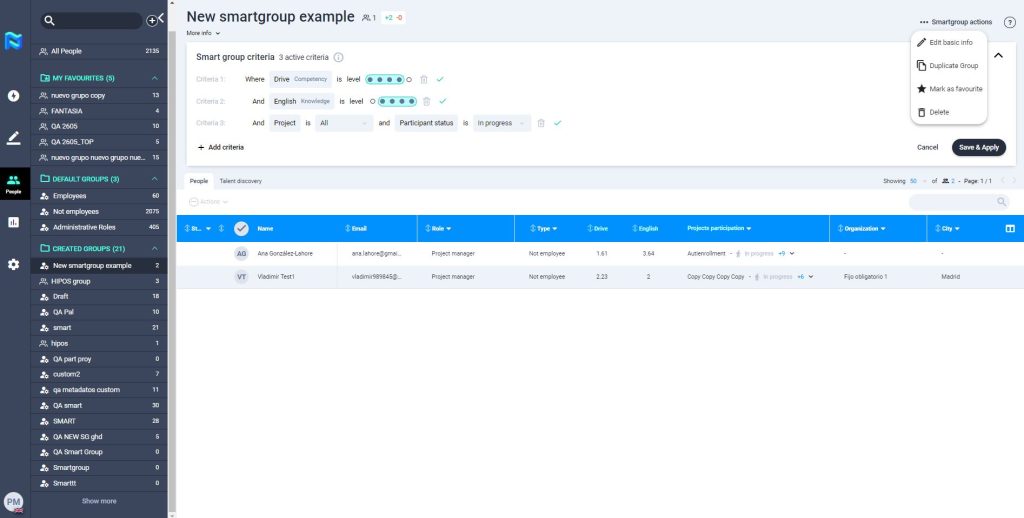Click the info icon beside active criteria
The width and height of the screenshot is (1024, 518).
click(x=339, y=58)
